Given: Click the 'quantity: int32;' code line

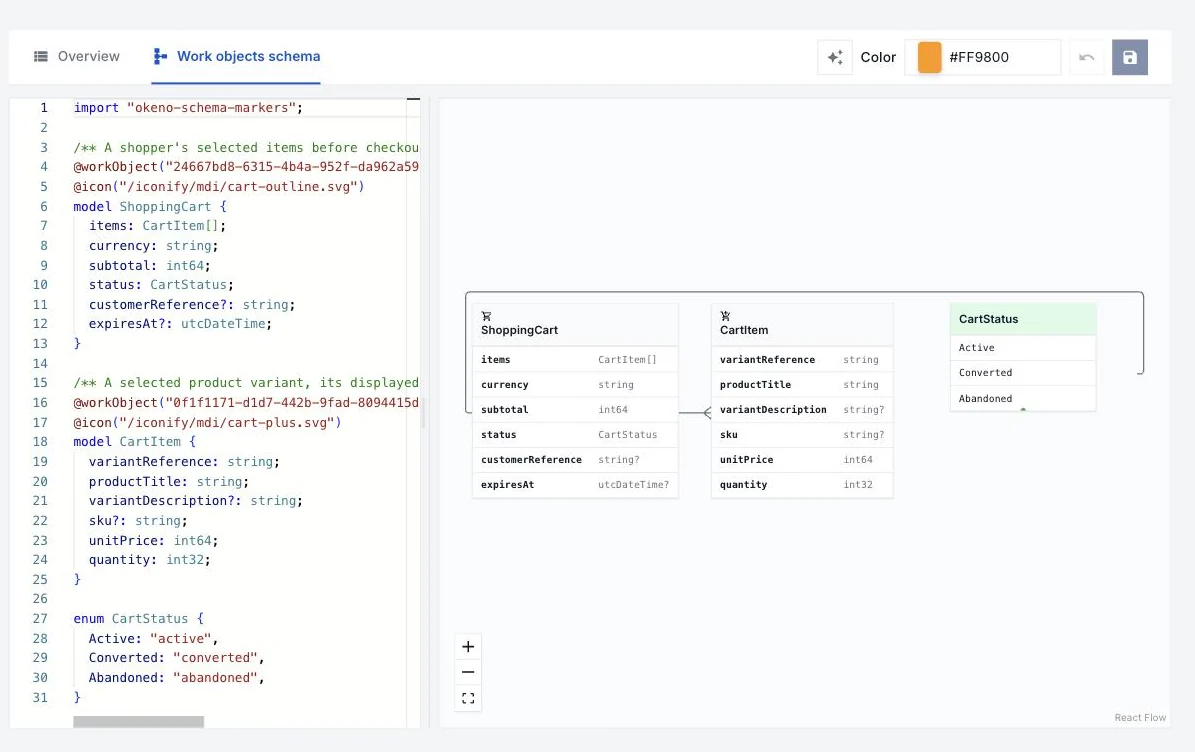Looking at the screenshot, I should [149, 560].
